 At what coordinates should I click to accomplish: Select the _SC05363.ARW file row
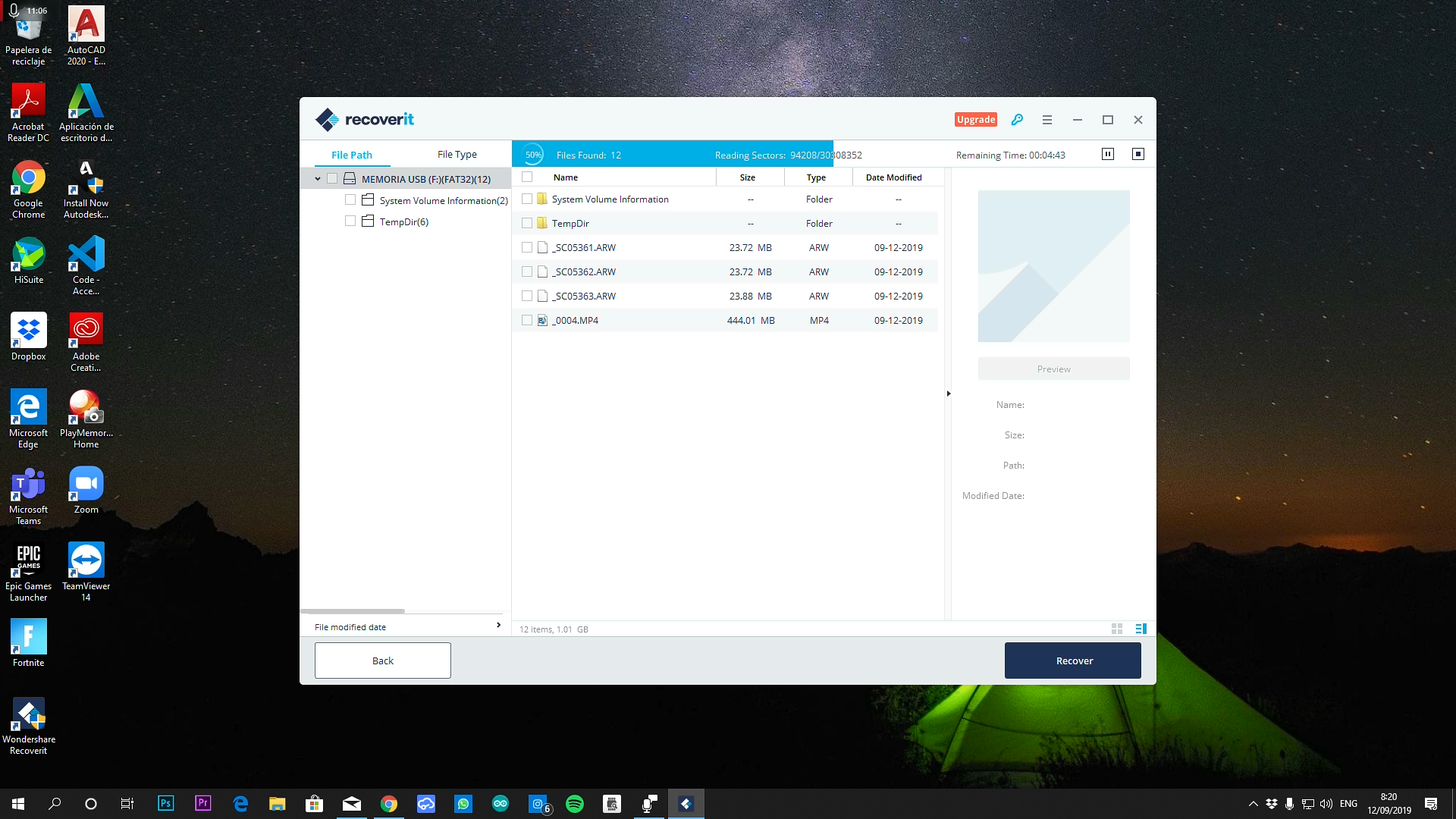pos(725,296)
